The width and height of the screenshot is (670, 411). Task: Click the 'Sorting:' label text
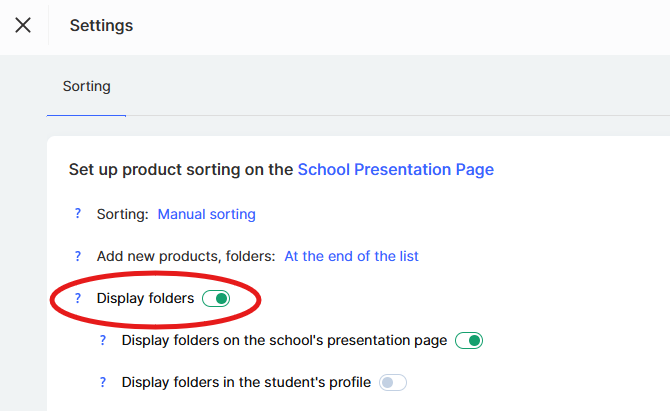(x=122, y=214)
